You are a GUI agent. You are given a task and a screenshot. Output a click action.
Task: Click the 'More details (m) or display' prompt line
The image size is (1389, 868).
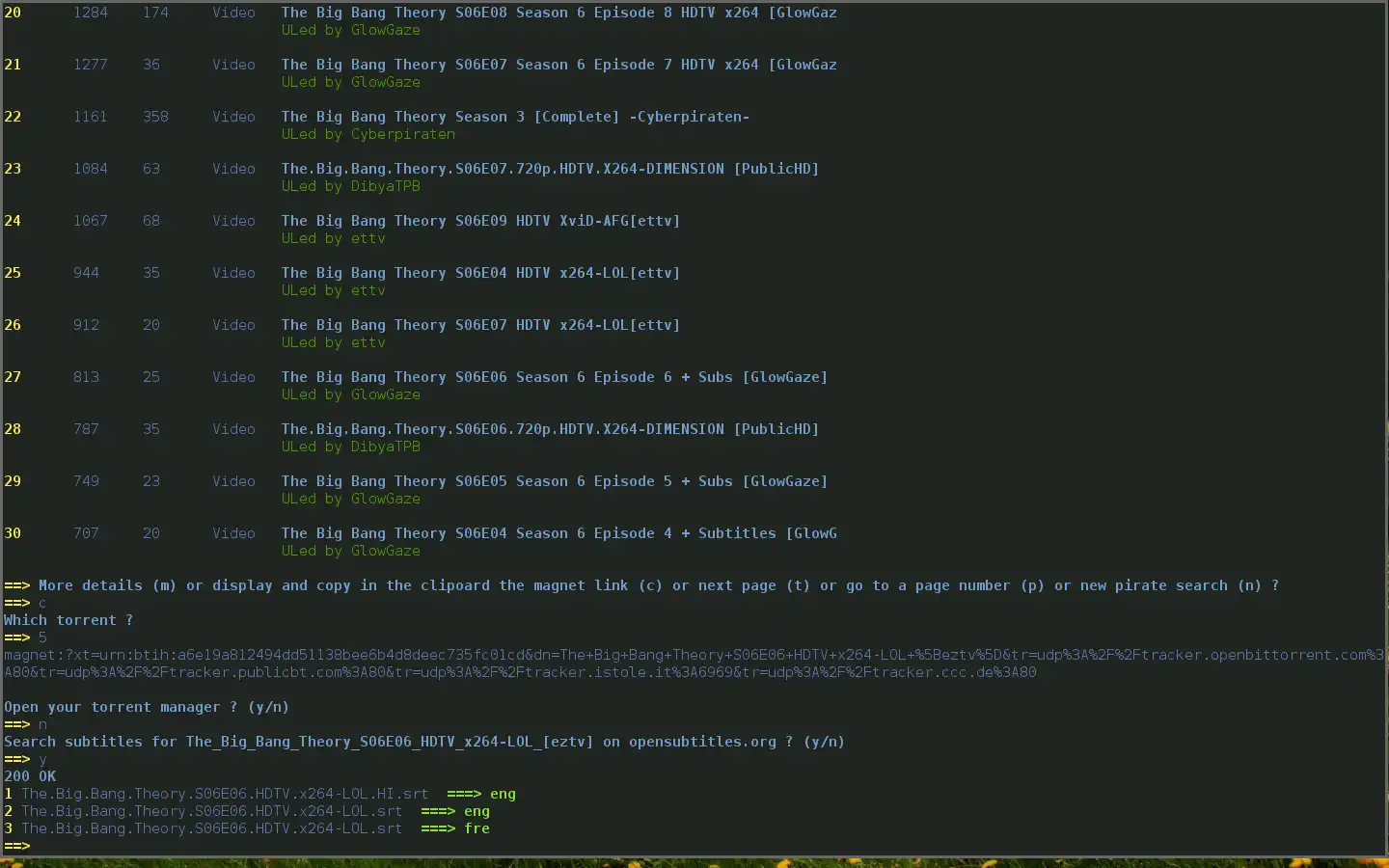pyautogui.click(x=641, y=585)
